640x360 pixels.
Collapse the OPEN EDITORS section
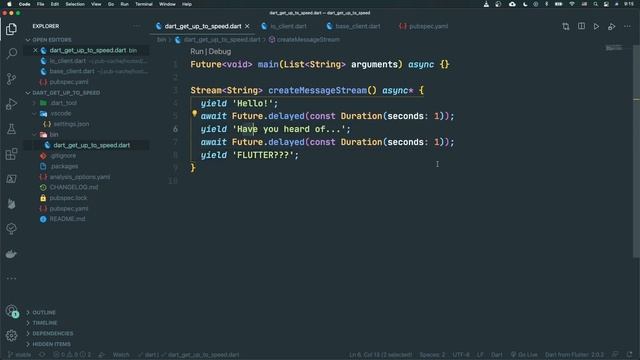49,40
